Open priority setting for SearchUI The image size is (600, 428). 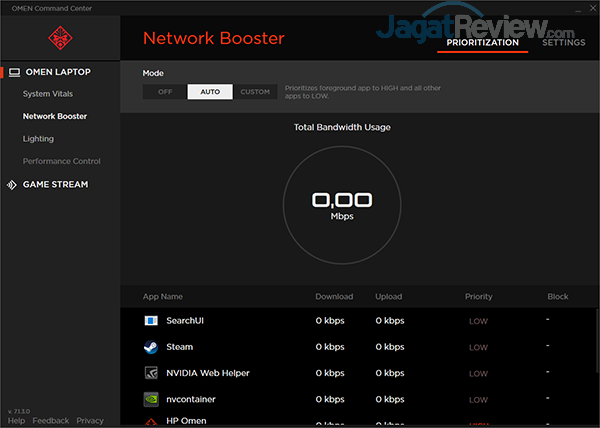(x=478, y=321)
